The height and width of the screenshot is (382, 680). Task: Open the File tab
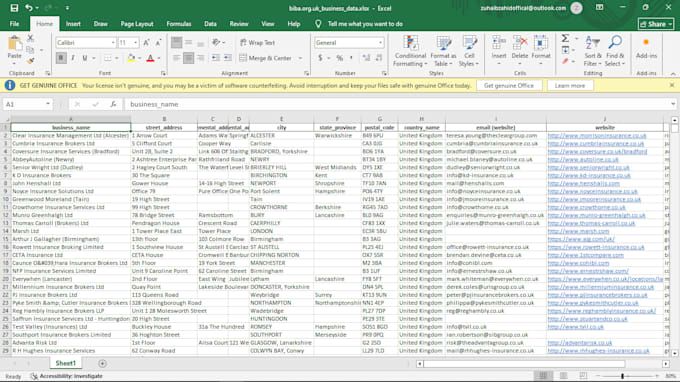(x=14, y=24)
